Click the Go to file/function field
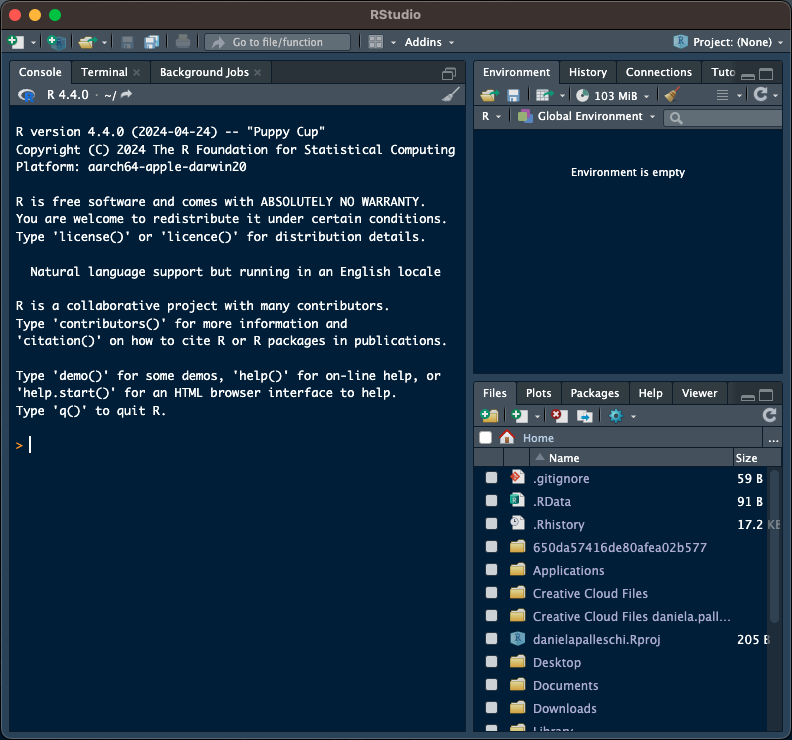Screen dimensions: 792x740 tap(278, 42)
